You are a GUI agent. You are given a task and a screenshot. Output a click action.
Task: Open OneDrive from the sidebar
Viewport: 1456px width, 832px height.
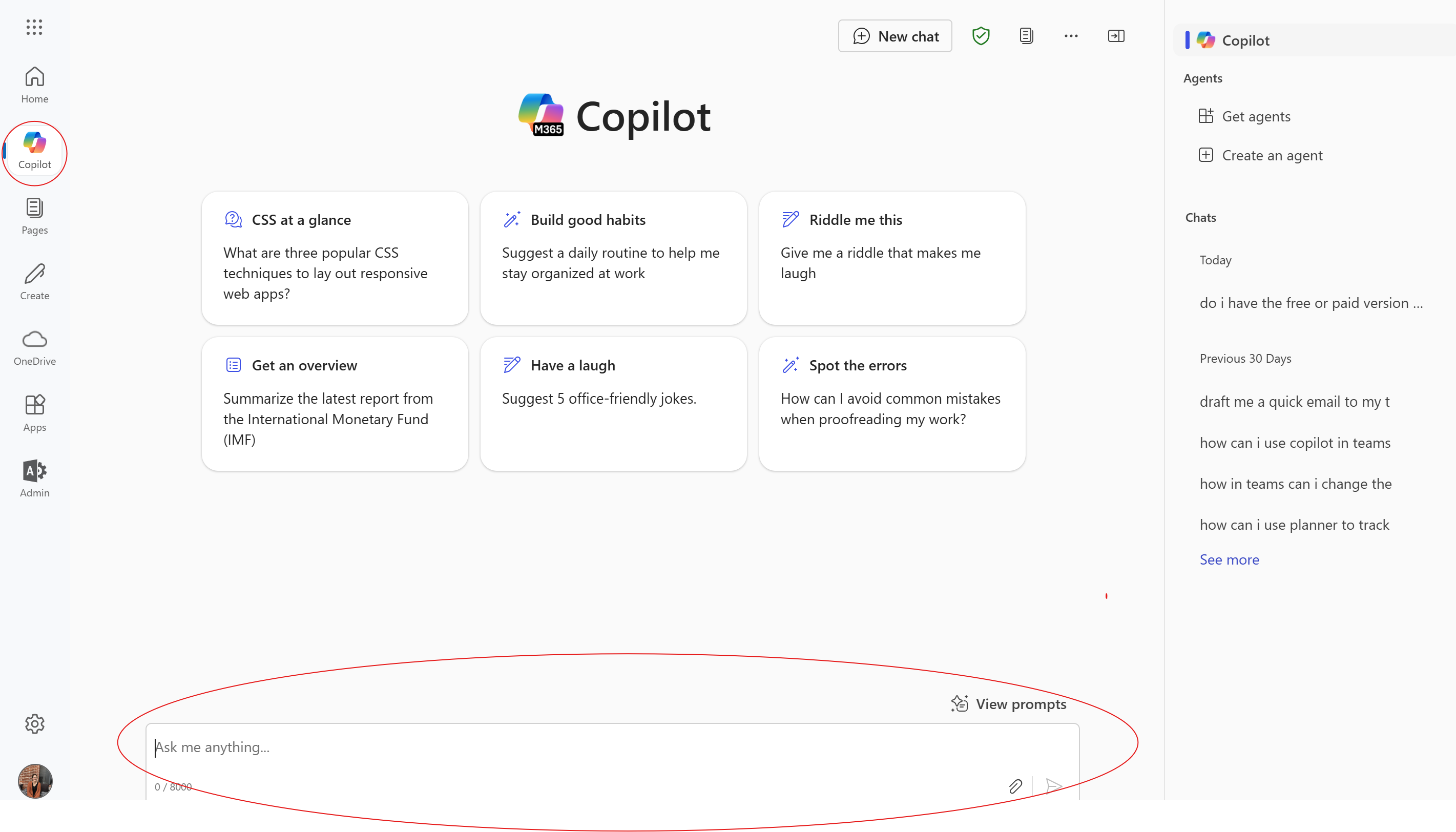[34, 347]
